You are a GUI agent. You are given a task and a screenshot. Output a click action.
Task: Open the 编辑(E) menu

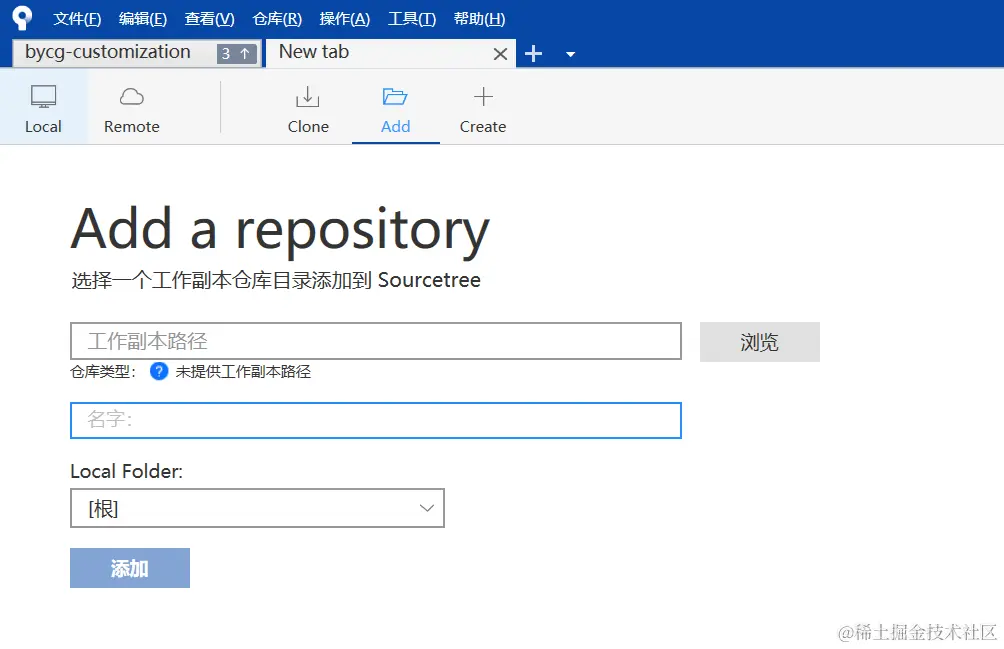[143, 19]
